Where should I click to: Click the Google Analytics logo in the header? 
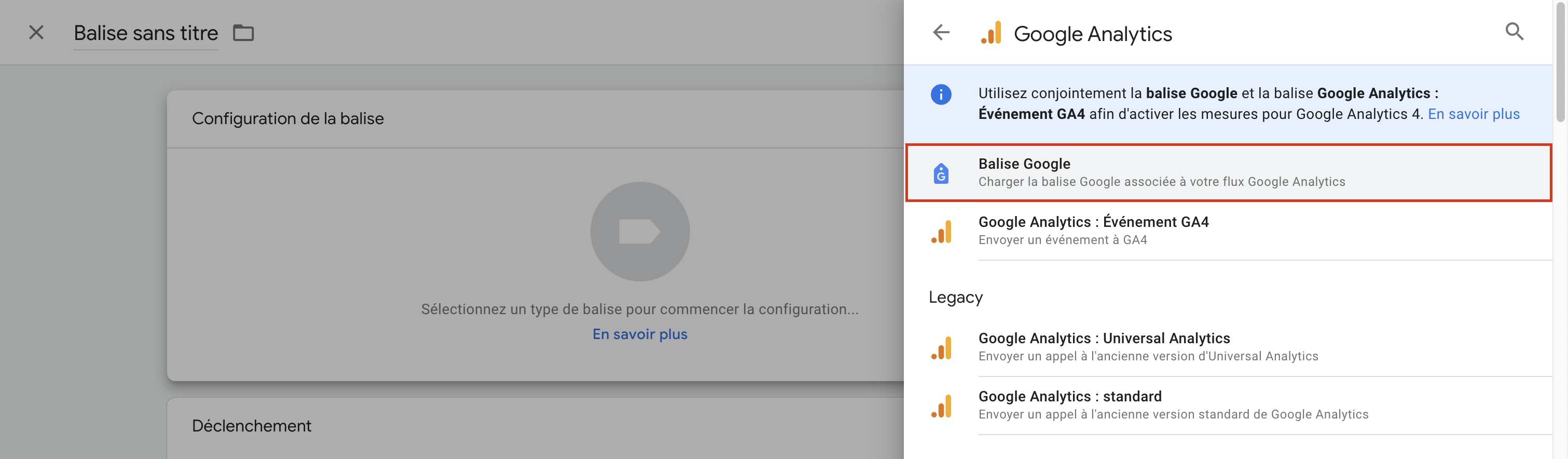pos(991,33)
